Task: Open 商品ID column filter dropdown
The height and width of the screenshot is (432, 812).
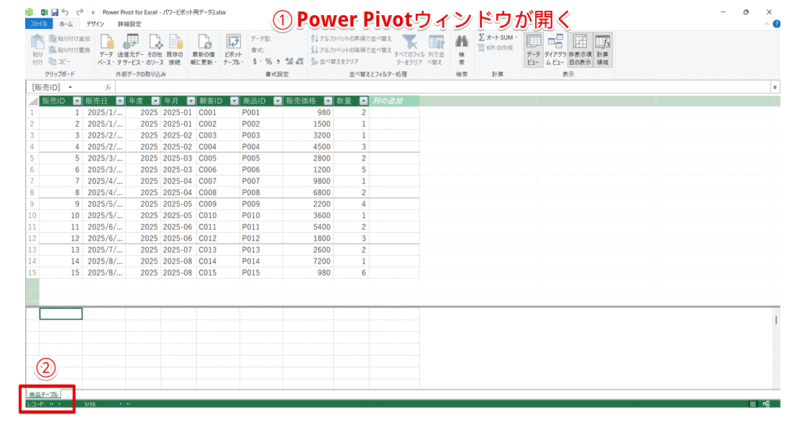Action: coord(278,101)
